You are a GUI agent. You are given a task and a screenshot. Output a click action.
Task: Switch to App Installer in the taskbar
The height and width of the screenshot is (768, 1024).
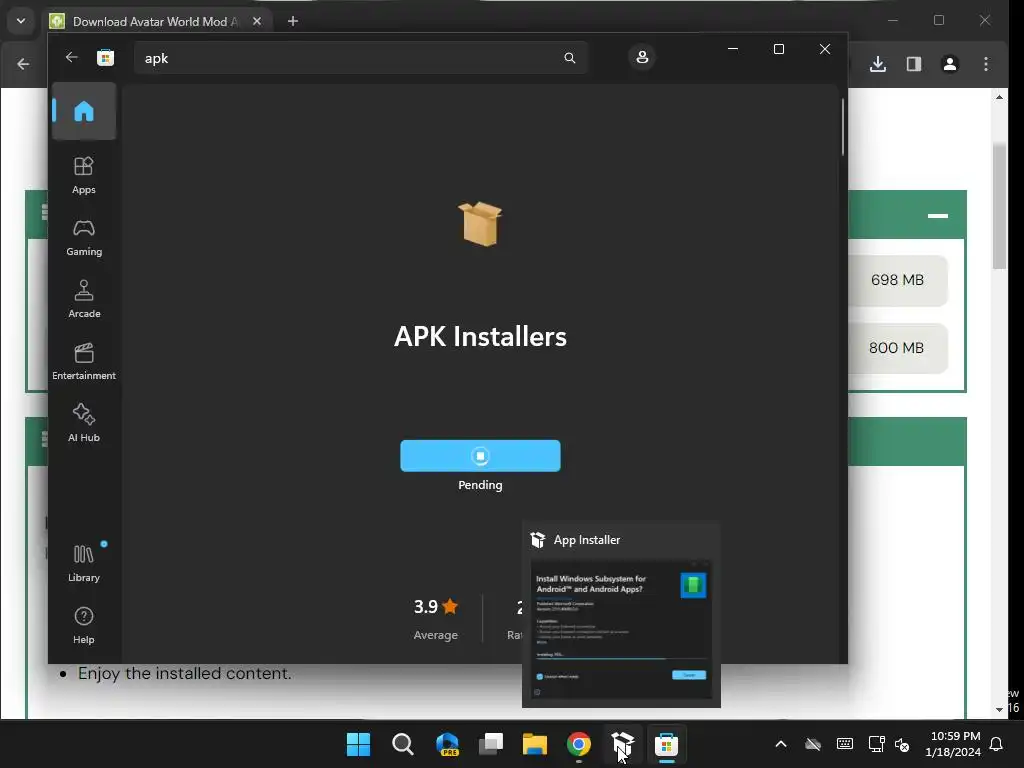pos(623,744)
